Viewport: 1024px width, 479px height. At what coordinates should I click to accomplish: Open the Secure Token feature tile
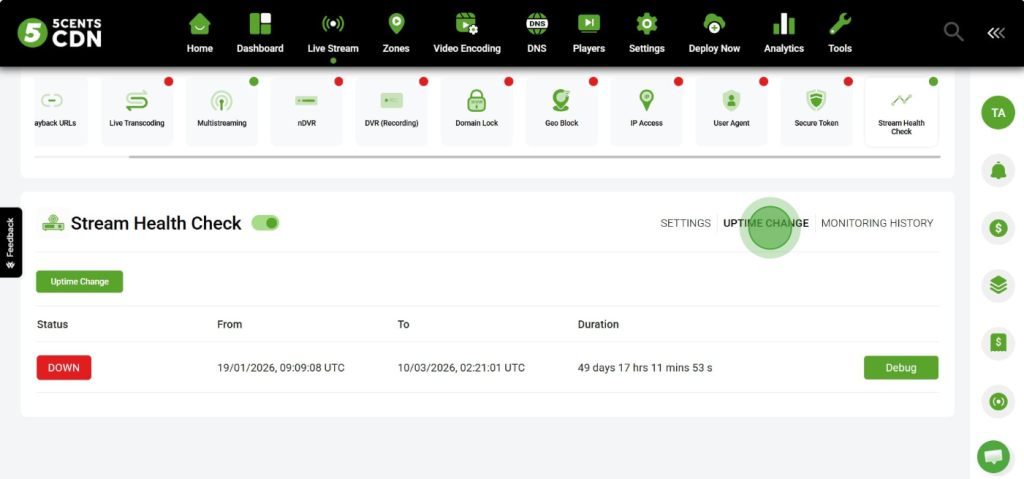[x=815, y=111]
